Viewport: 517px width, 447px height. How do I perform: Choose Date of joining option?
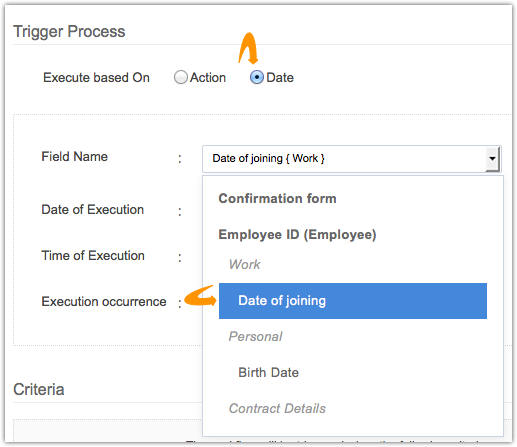click(x=353, y=301)
